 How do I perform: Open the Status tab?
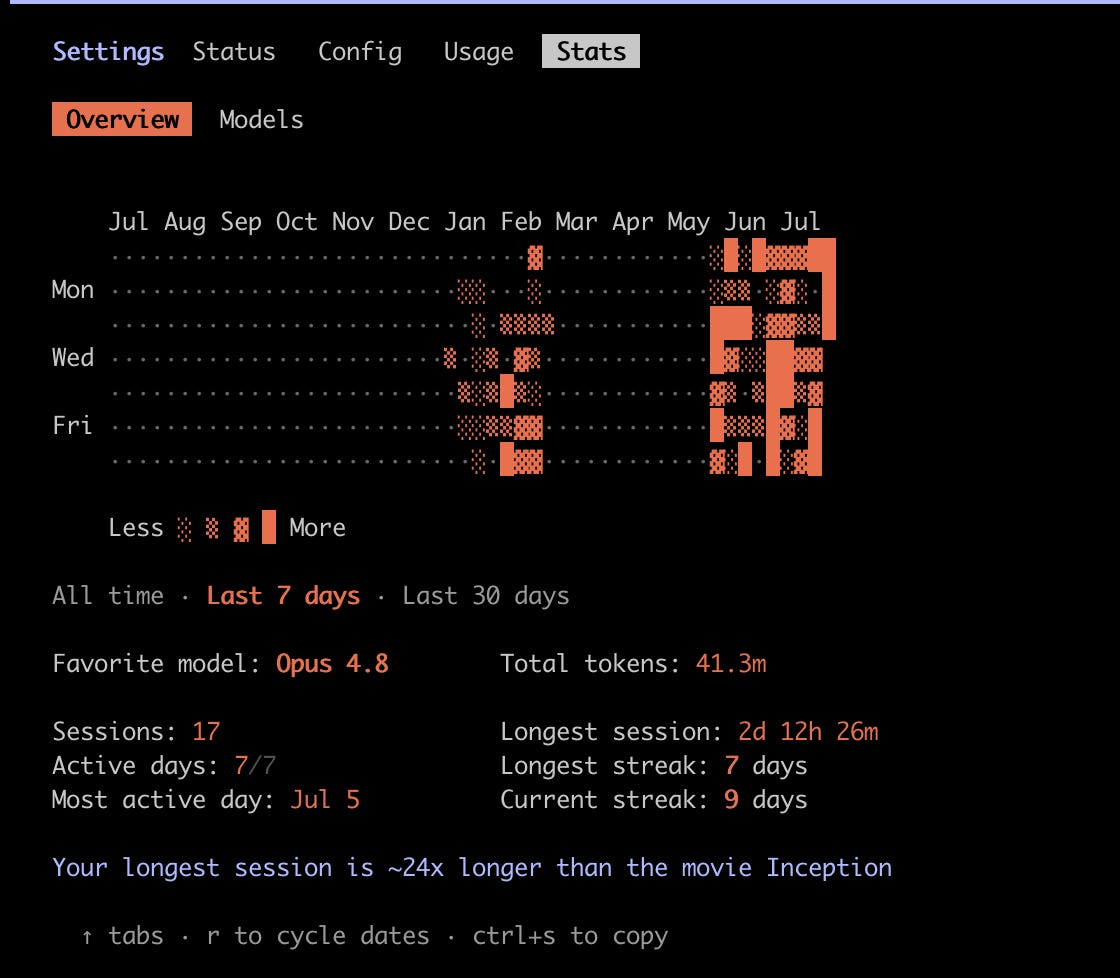(x=234, y=51)
